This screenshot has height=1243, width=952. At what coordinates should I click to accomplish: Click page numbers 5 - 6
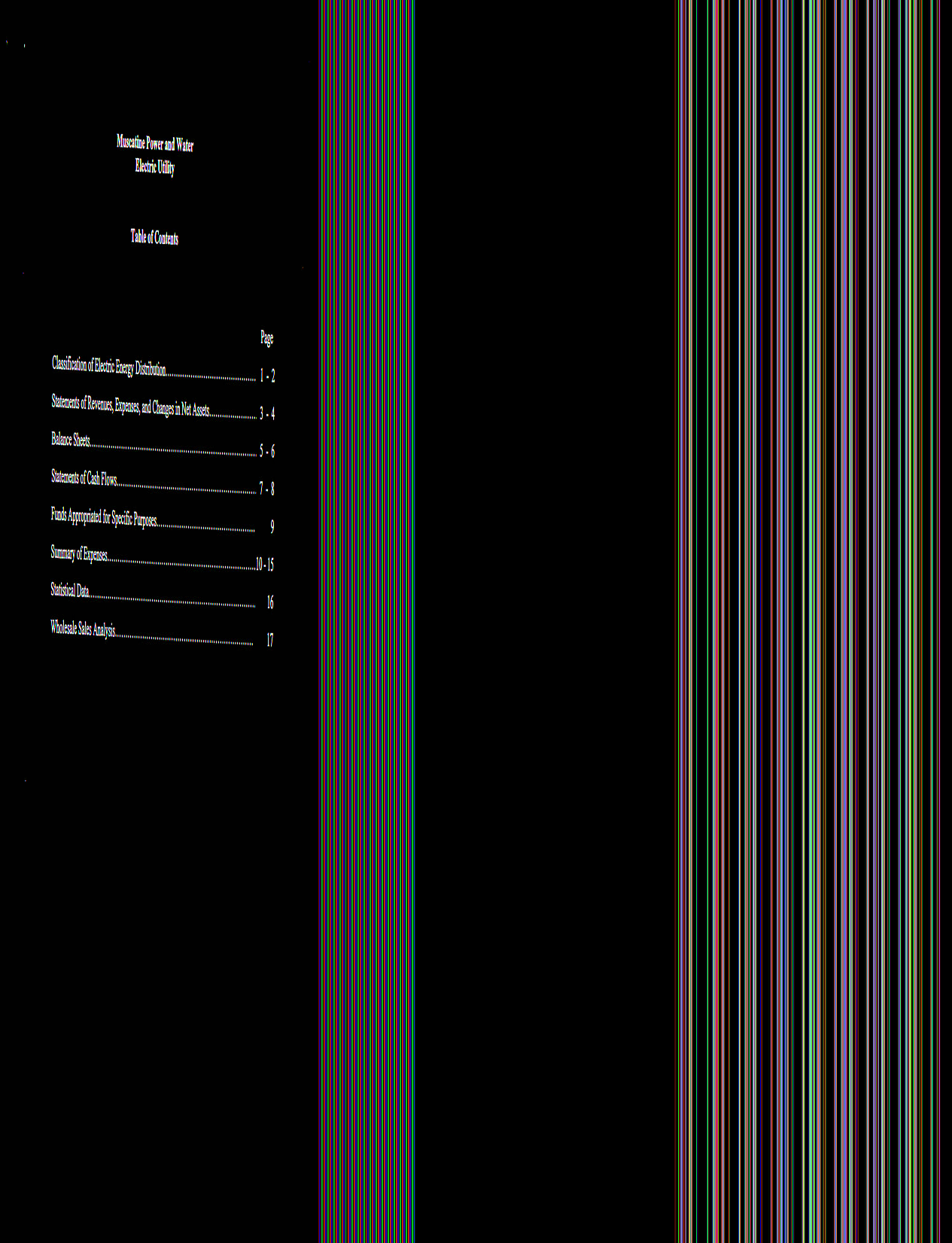[267, 451]
